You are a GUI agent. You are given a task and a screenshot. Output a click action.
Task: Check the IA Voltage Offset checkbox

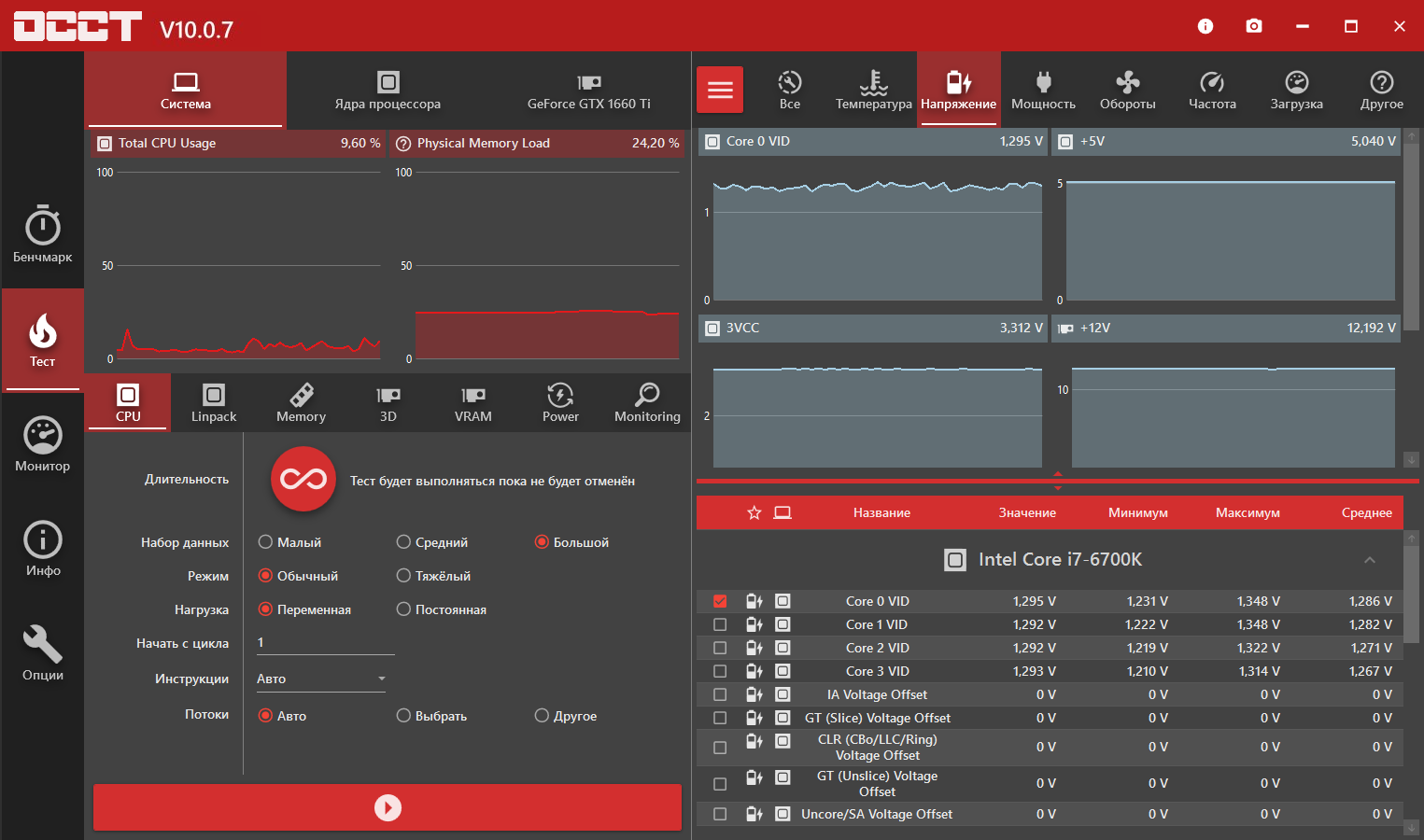tap(720, 694)
